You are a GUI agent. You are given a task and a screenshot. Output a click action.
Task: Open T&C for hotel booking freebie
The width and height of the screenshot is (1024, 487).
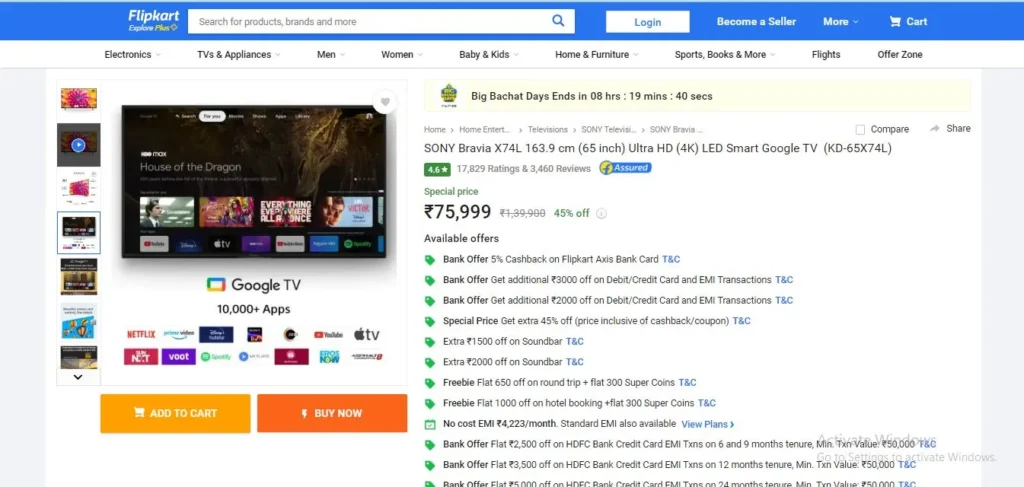tap(707, 403)
